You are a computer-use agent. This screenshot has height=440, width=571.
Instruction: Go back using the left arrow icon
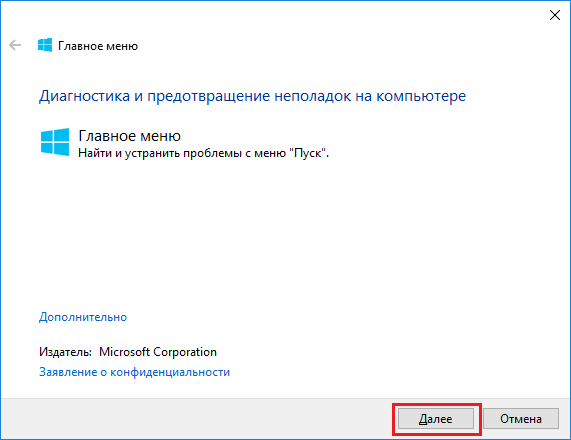pyautogui.click(x=15, y=46)
